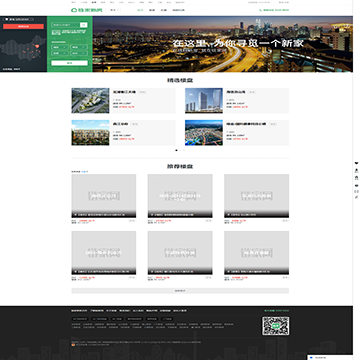This screenshot has width=360, height=360.
Task: Select the last item in the main navigation bar
Action: click(179, 10)
